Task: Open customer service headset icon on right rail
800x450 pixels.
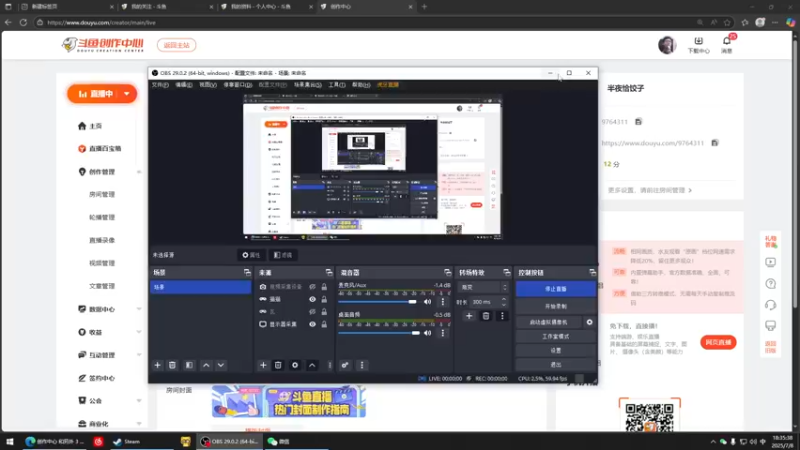Action: [770, 305]
